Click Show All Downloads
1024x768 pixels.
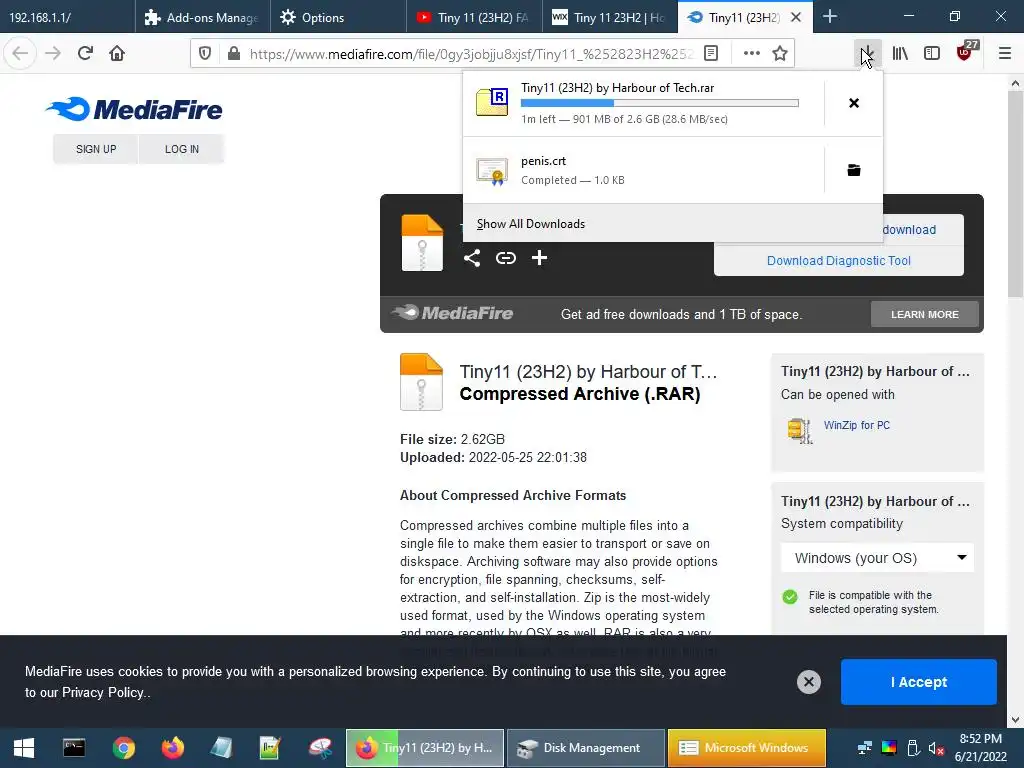(x=530, y=224)
